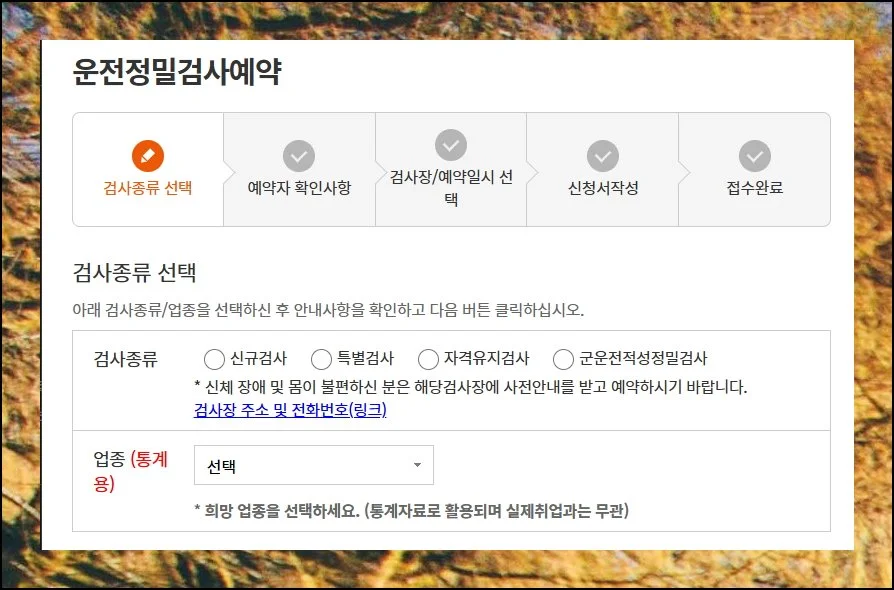894x590 pixels.
Task: Click the checkmark icon on 접수완료 step
Action: pyautogui.click(x=753, y=156)
